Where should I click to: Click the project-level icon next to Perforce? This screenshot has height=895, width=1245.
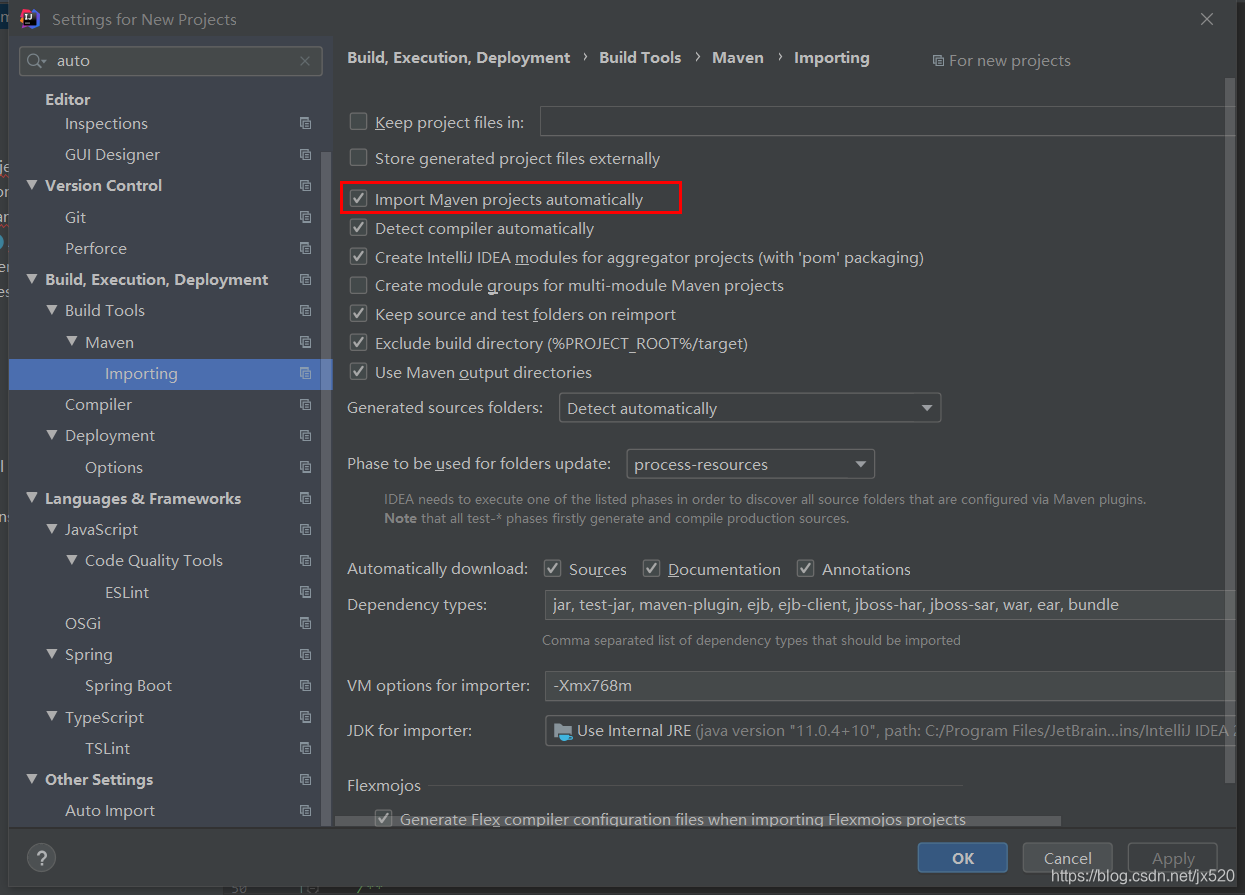pyautogui.click(x=305, y=249)
